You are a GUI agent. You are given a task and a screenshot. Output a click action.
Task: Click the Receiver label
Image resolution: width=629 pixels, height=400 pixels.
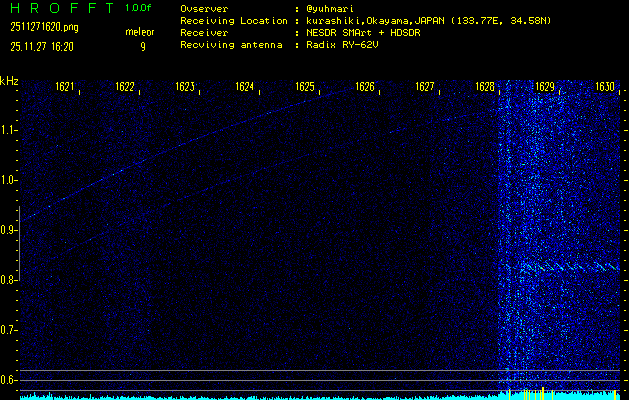click(x=204, y=33)
